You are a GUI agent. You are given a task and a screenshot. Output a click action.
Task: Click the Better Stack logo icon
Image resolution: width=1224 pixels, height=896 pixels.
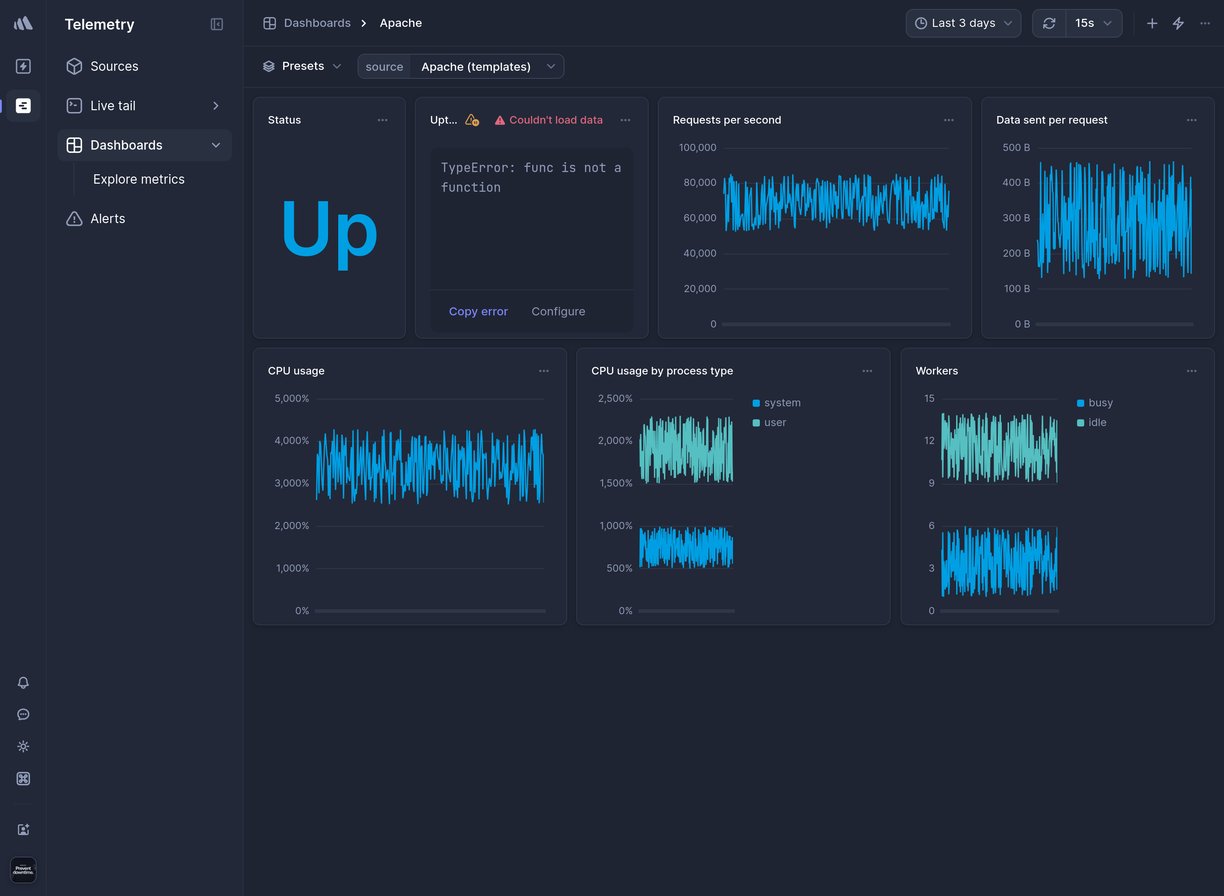point(23,23)
